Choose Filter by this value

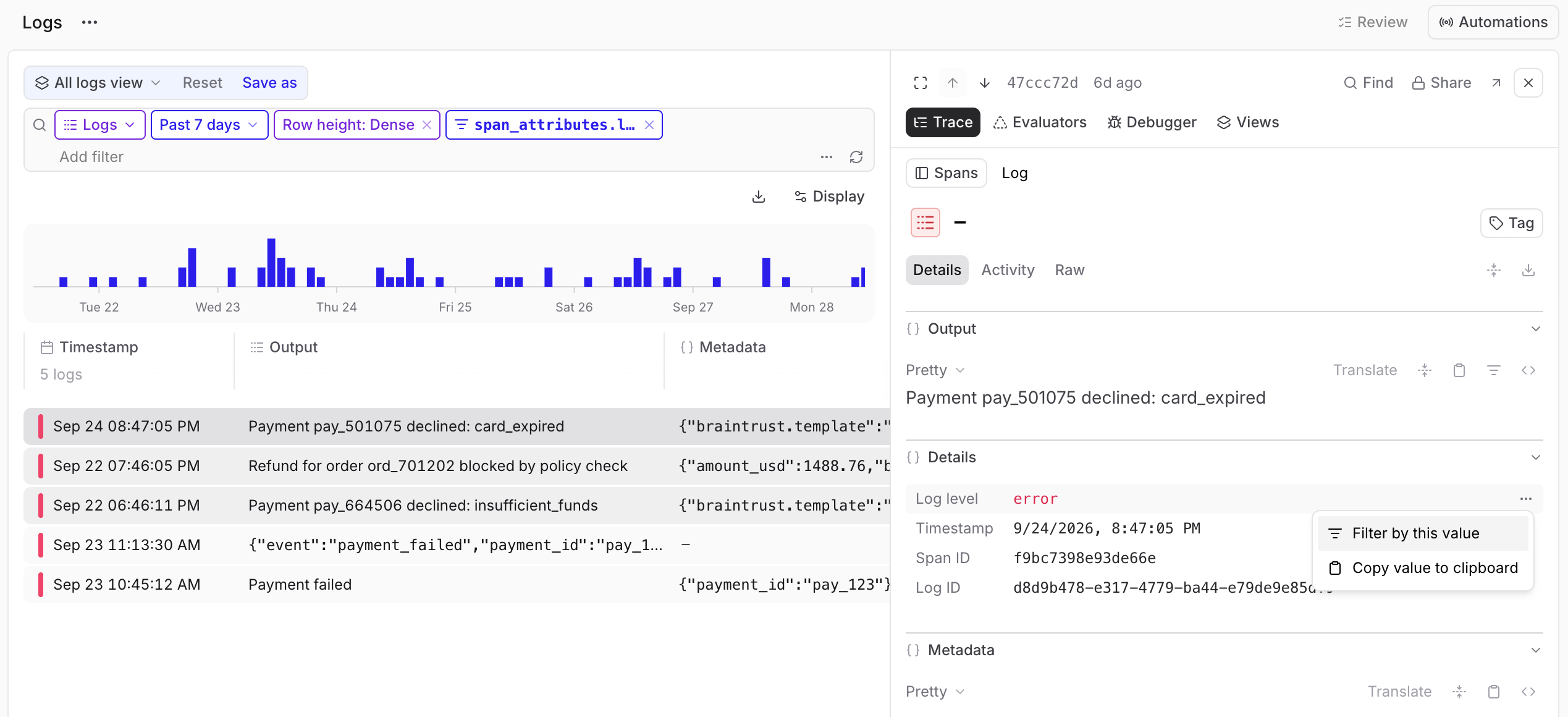[x=1423, y=533]
